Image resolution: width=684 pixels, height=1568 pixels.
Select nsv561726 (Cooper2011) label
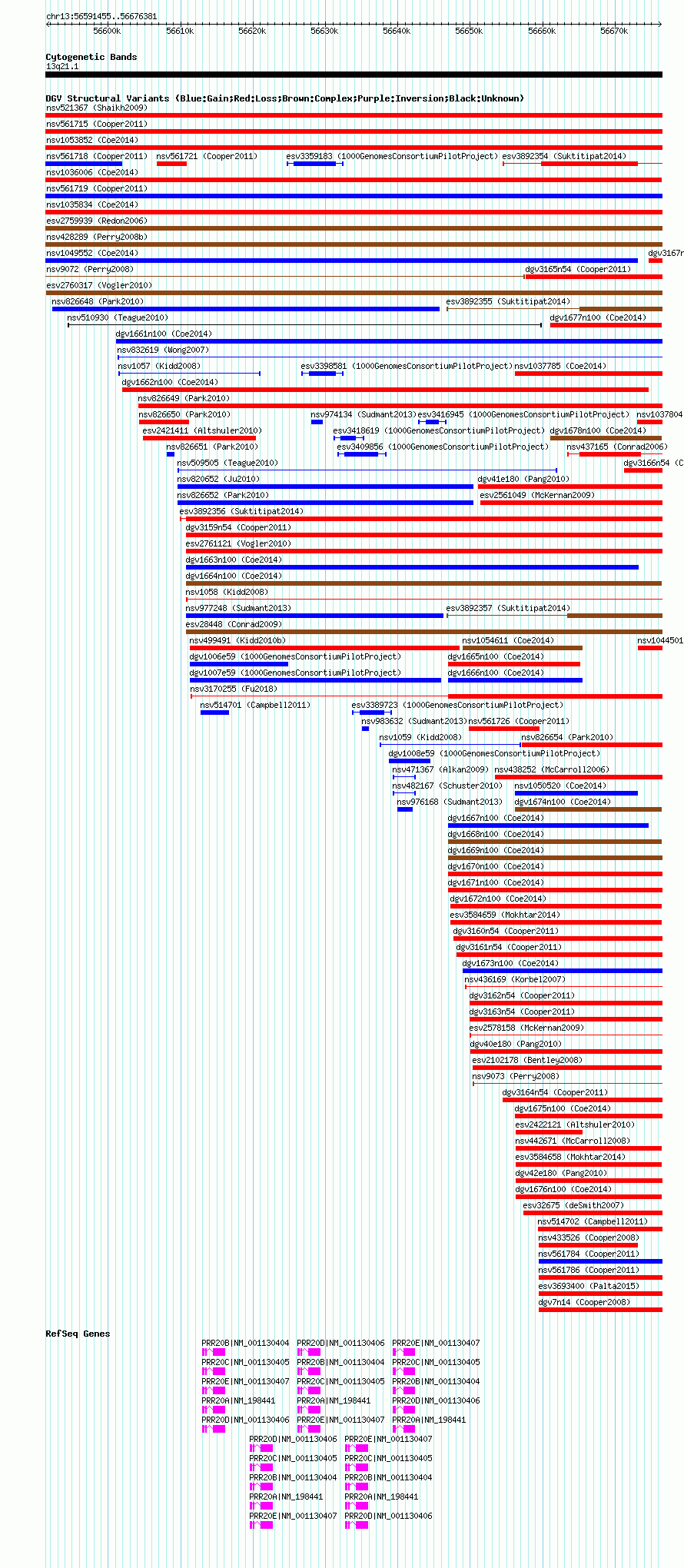(519, 721)
